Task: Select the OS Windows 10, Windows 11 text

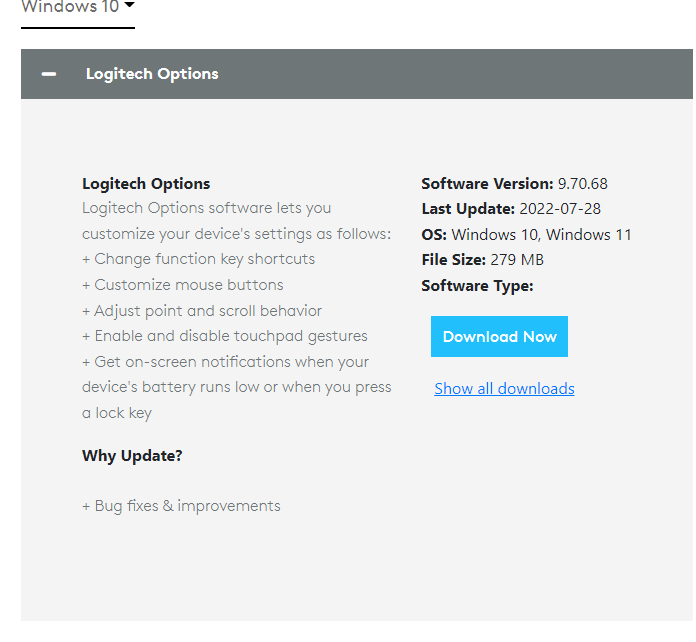Action: [x=526, y=234]
